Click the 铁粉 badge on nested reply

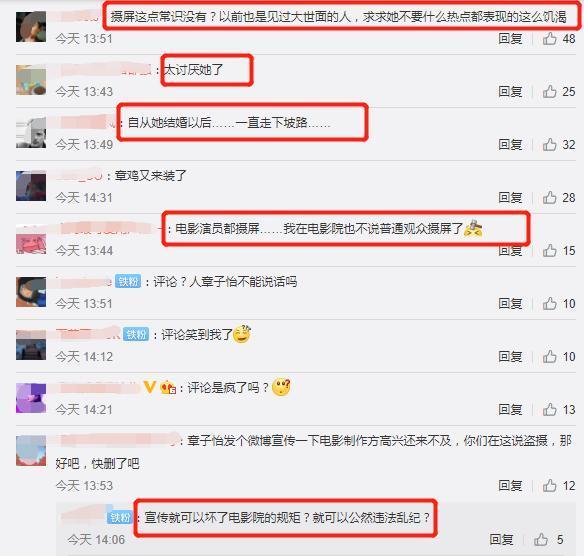[120, 517]
